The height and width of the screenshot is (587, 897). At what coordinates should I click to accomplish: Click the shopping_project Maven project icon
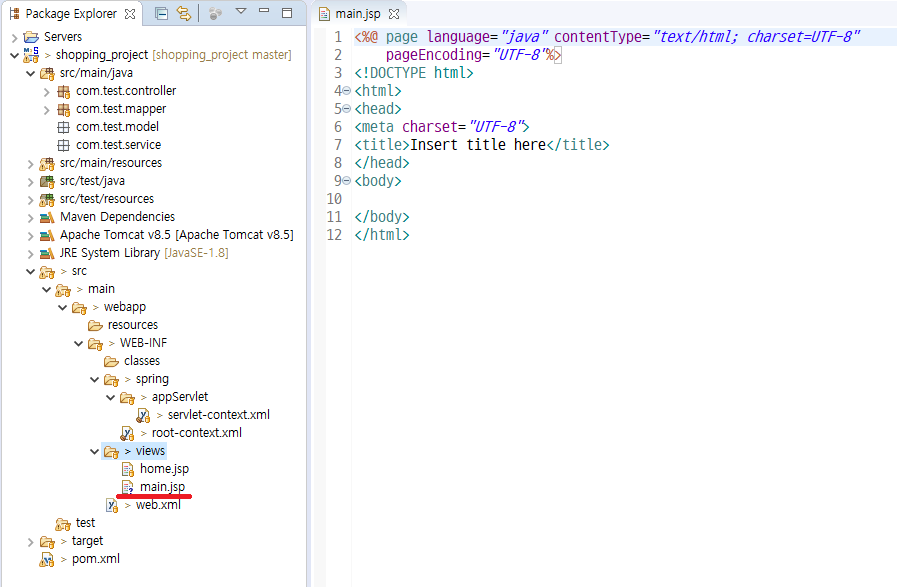click(31, 55)
